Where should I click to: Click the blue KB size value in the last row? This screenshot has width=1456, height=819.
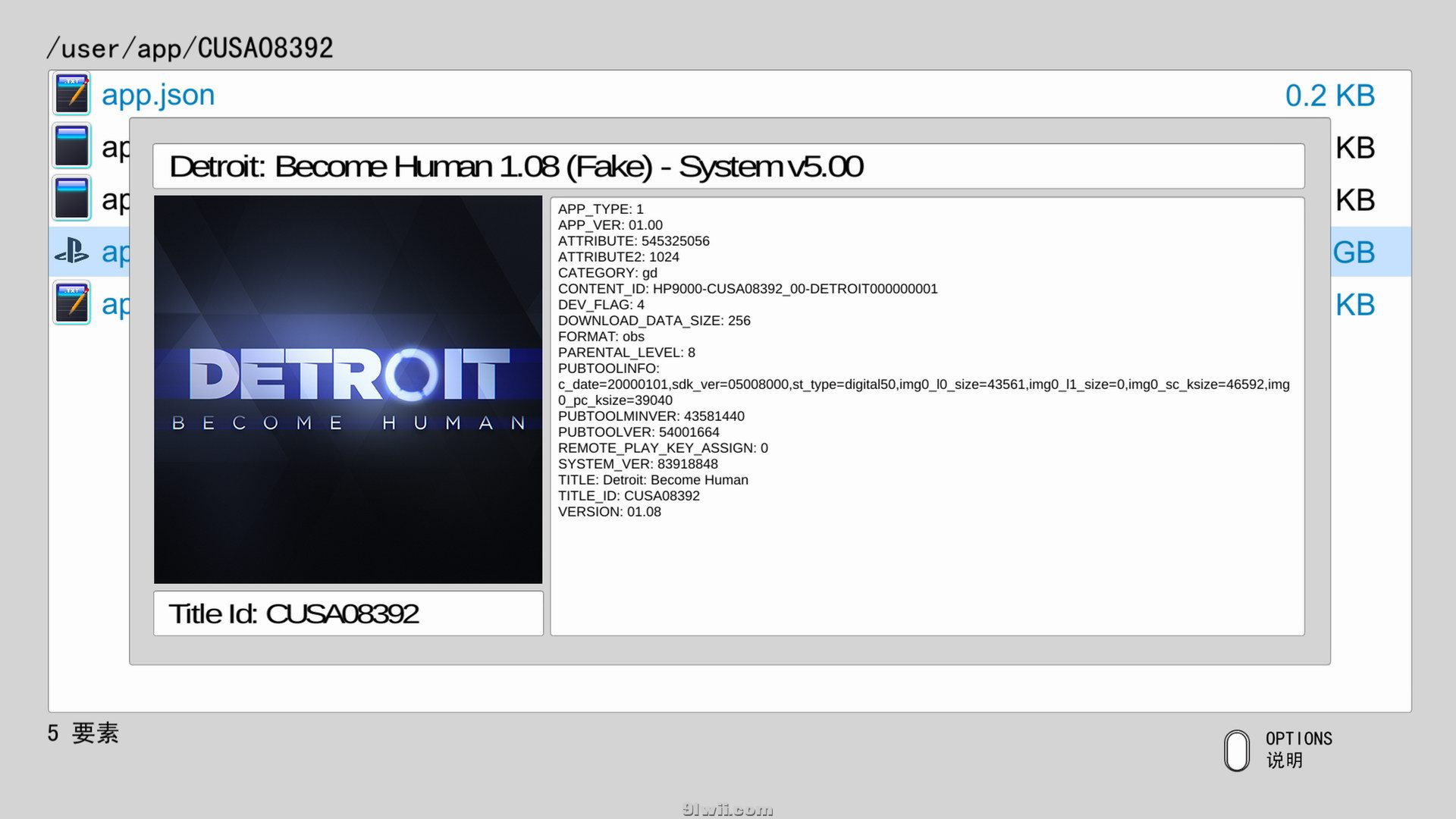pyautogui.click(x=1355, y=305)
